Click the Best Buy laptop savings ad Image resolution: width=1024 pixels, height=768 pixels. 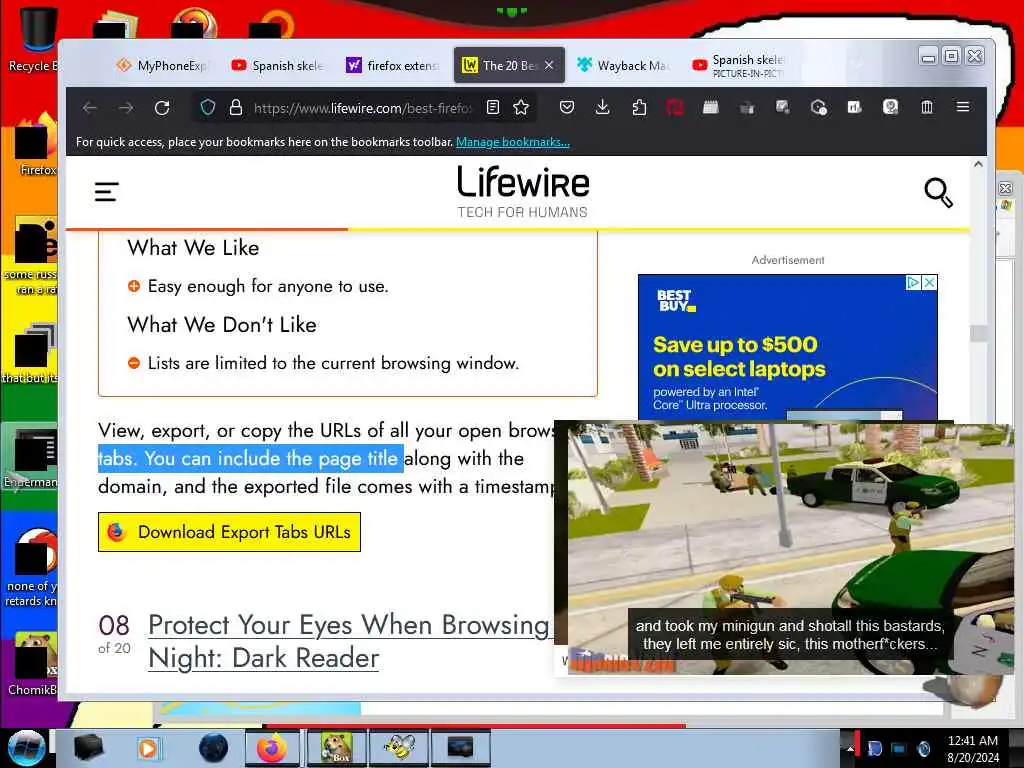pyautogui.click(x=788, y=347)
